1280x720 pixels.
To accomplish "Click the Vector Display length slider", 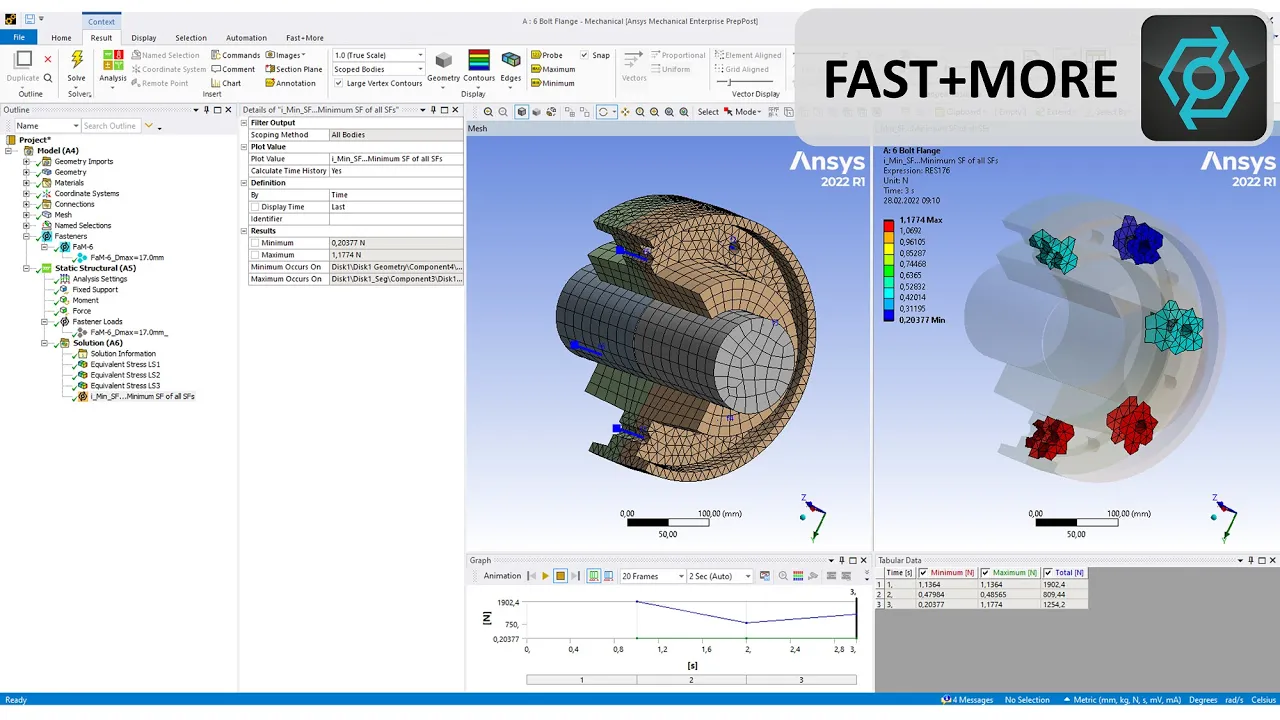I will tap(742, 82).
